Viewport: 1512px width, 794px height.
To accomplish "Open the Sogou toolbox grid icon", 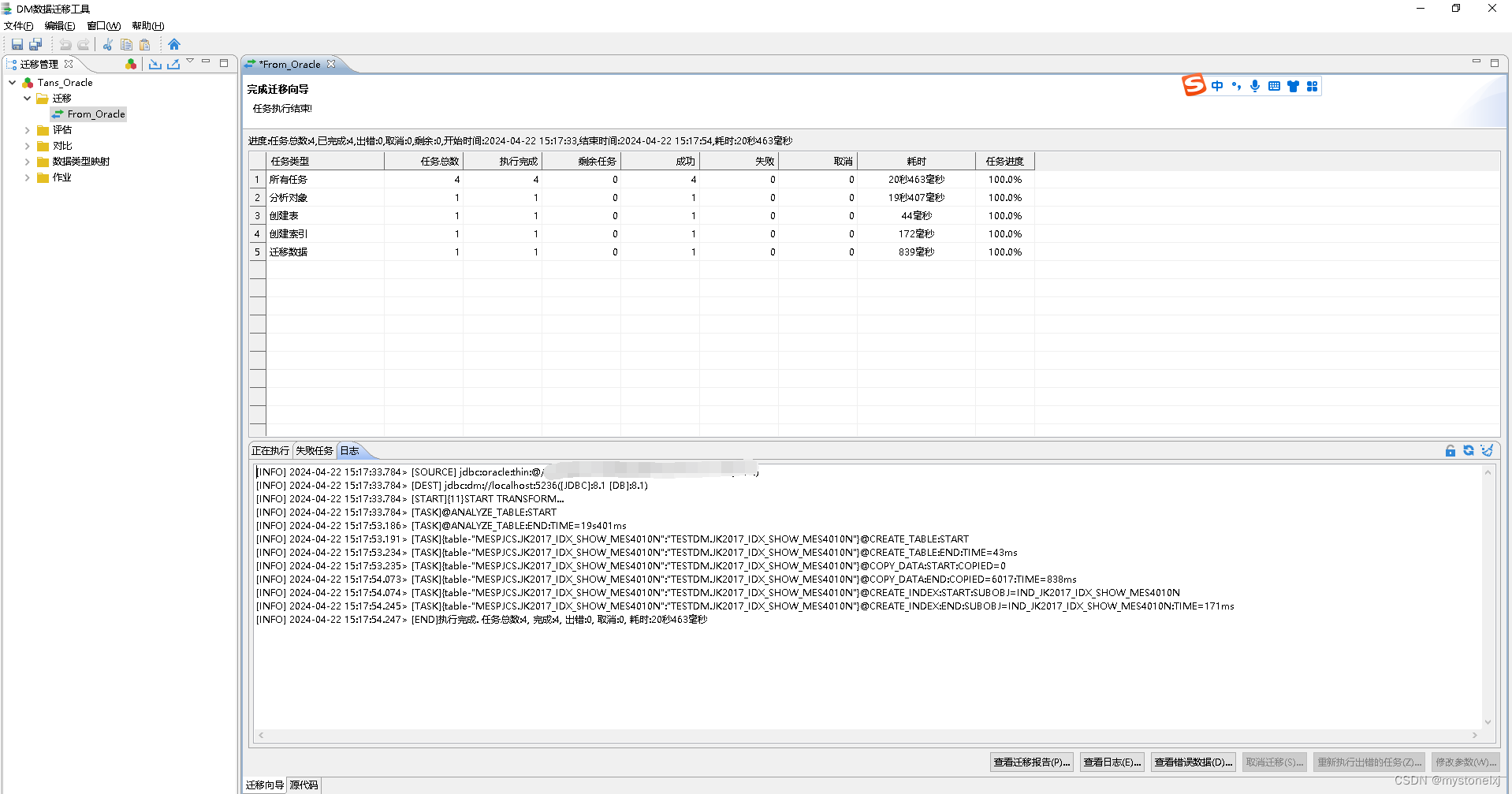I will coord(1312,86).
